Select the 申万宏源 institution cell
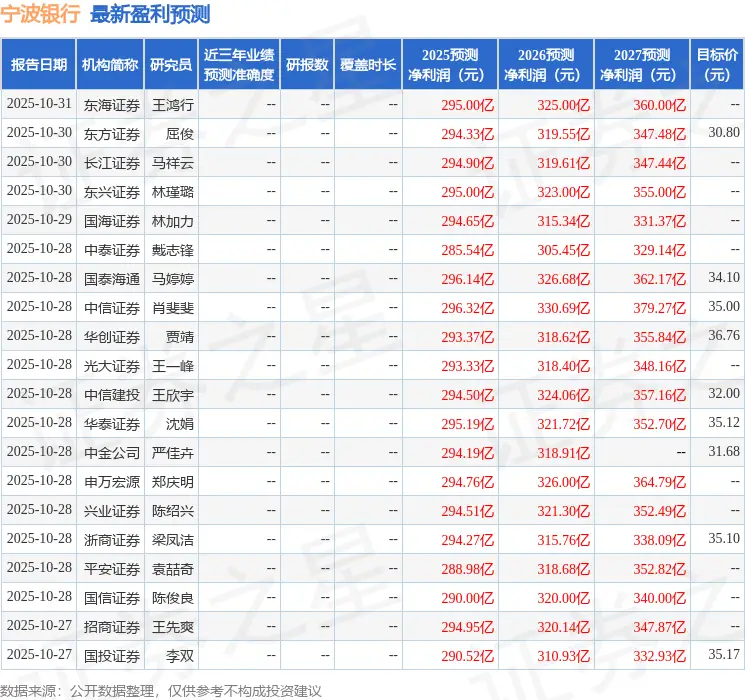The width and height of the screenshot is (745, 700). tap(112, 482)
